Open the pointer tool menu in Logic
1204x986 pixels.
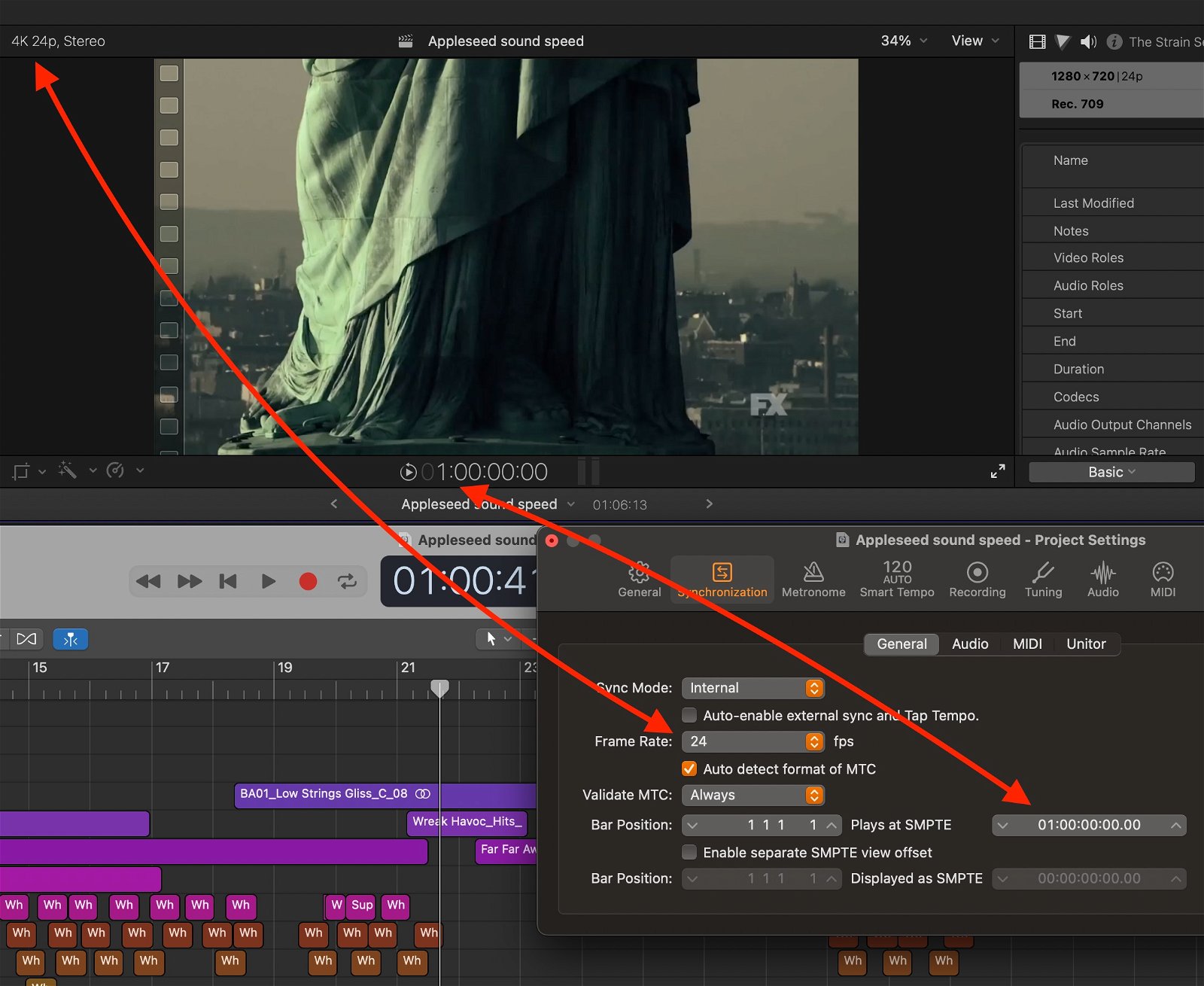tap(497, 639)
